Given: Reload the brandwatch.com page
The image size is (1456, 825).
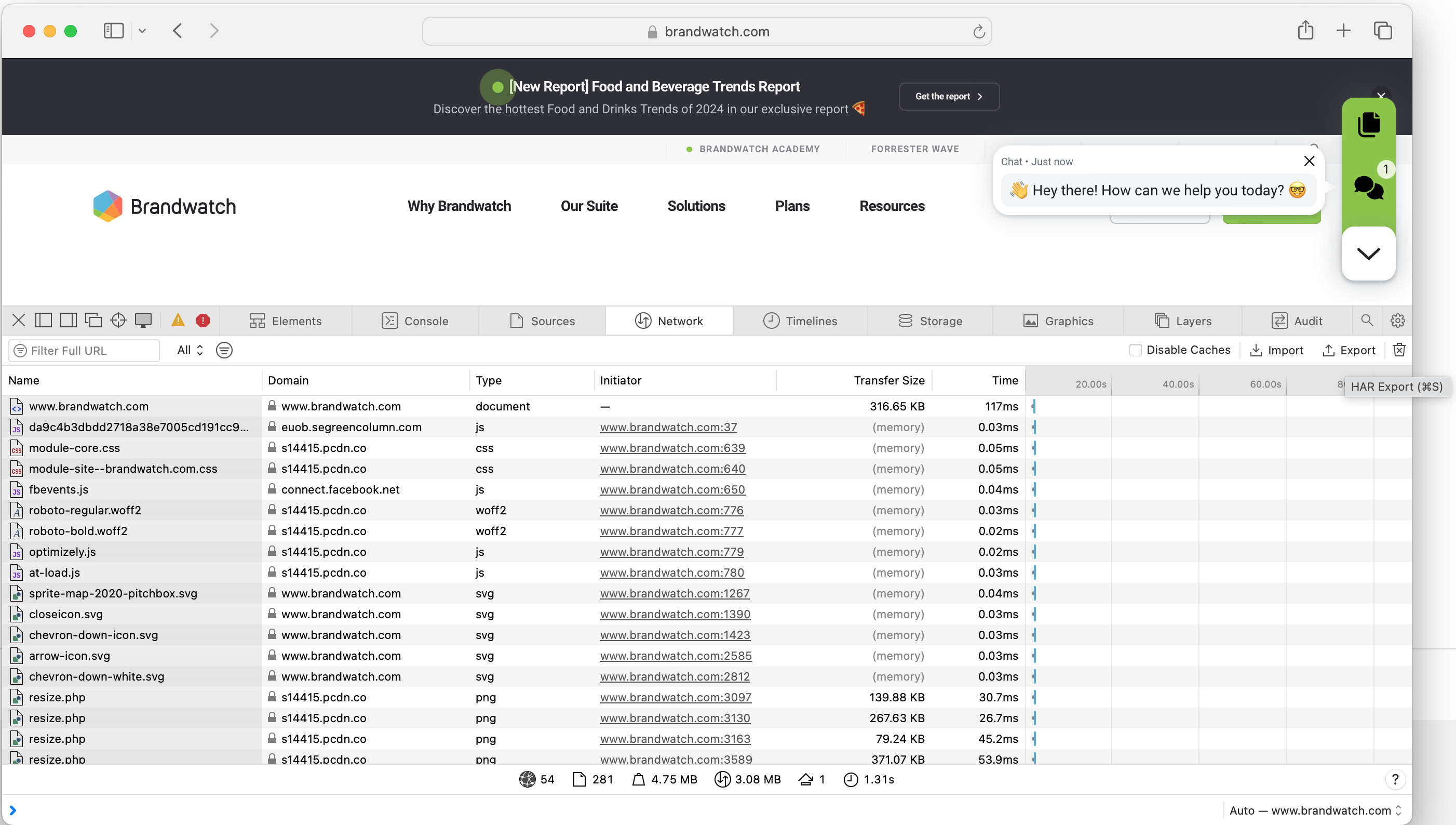Looking at the screenshot, I should click(979, 32).
